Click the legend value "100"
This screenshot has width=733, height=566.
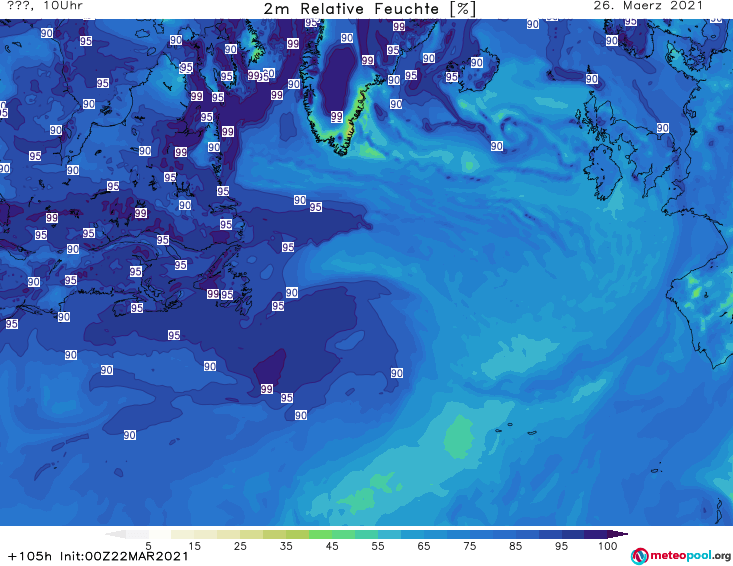pos(608,546)
